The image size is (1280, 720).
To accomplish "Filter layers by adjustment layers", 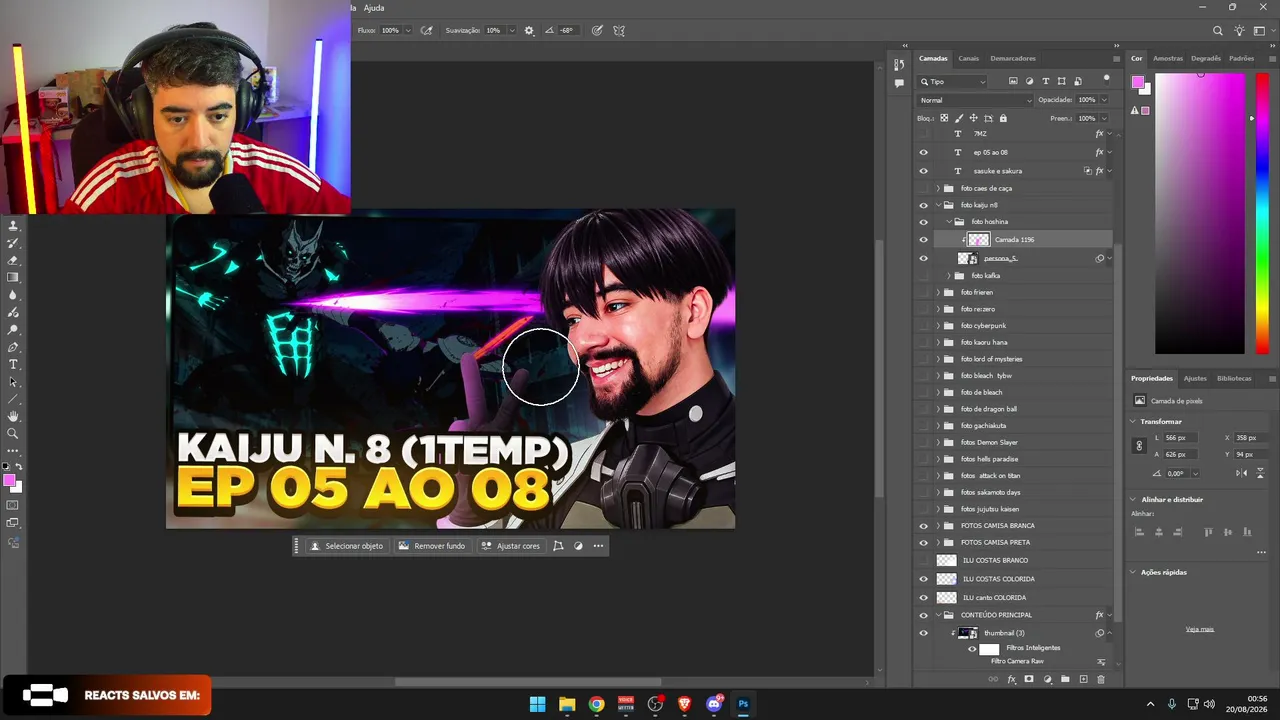I will (1029, 81).
